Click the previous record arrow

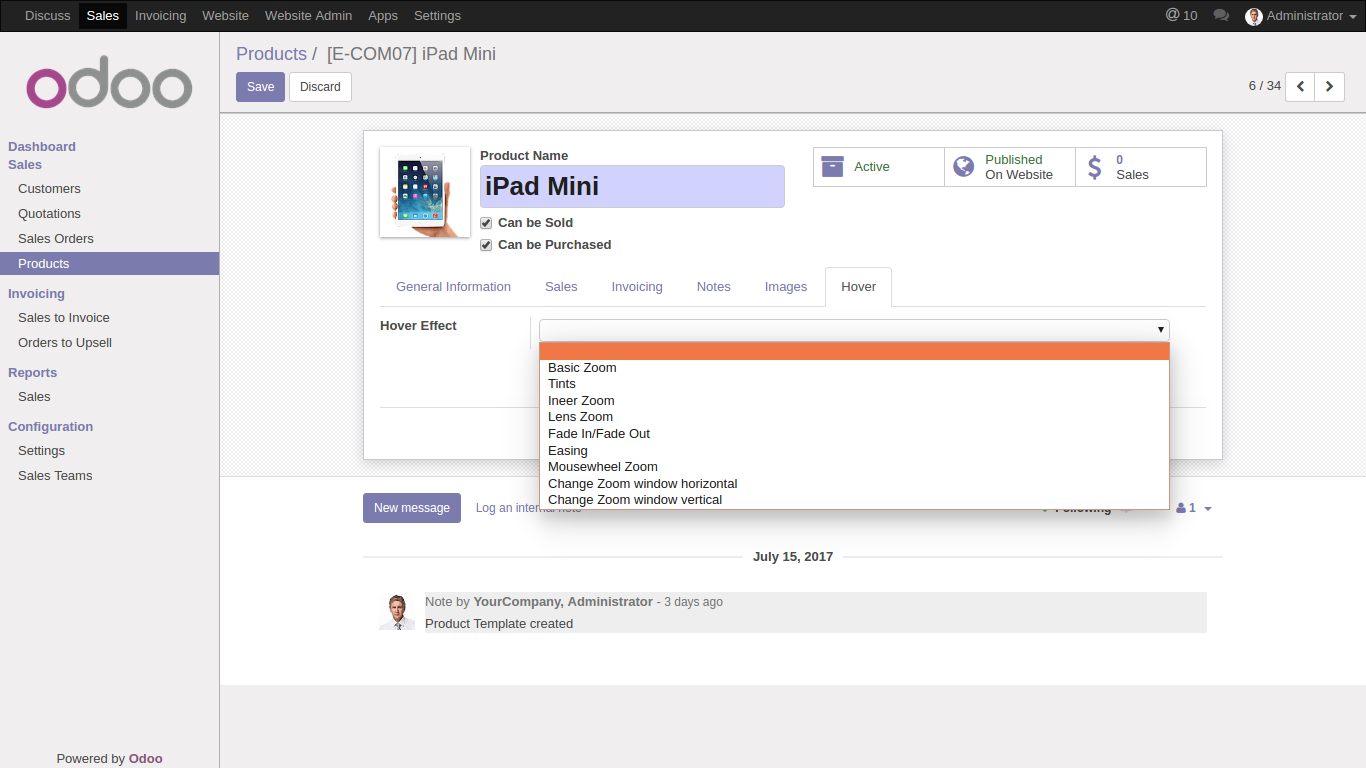point(1300,87)
